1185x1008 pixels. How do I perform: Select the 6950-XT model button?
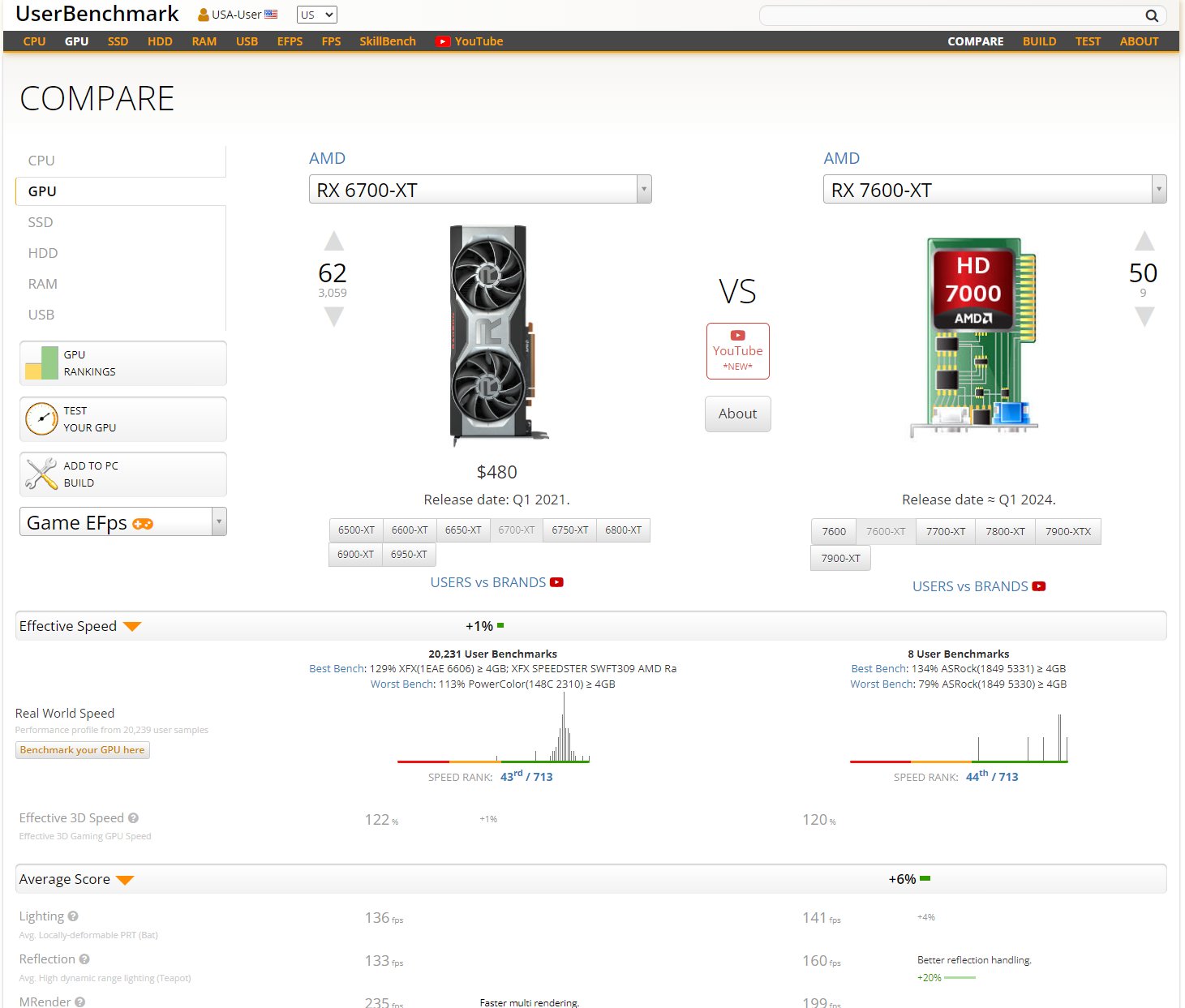(x=409, y=554)
